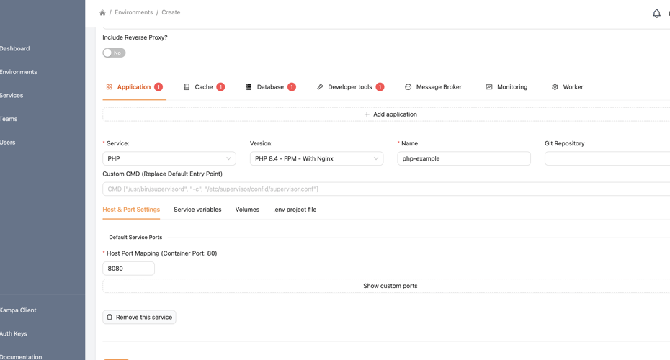This screenshot has height=360, width=670.
Task: Click the Default Service Ports label
Action: pyautogui.click(x=135, y=237)
